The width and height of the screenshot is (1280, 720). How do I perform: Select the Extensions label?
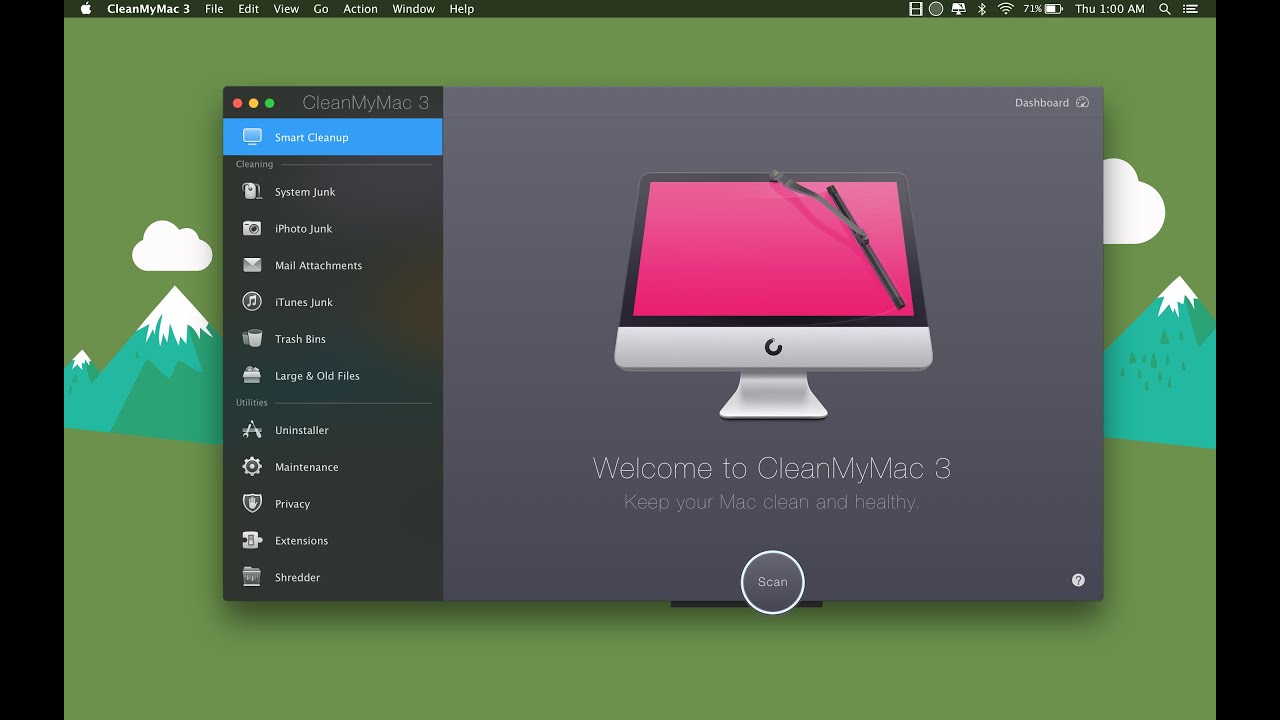302,541
